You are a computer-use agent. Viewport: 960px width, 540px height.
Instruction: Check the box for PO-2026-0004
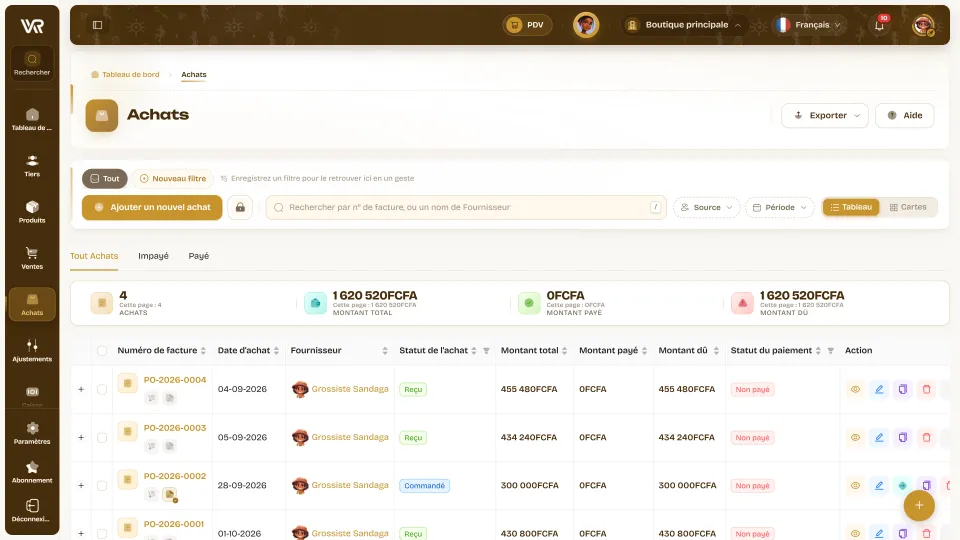tap(102, 389)
